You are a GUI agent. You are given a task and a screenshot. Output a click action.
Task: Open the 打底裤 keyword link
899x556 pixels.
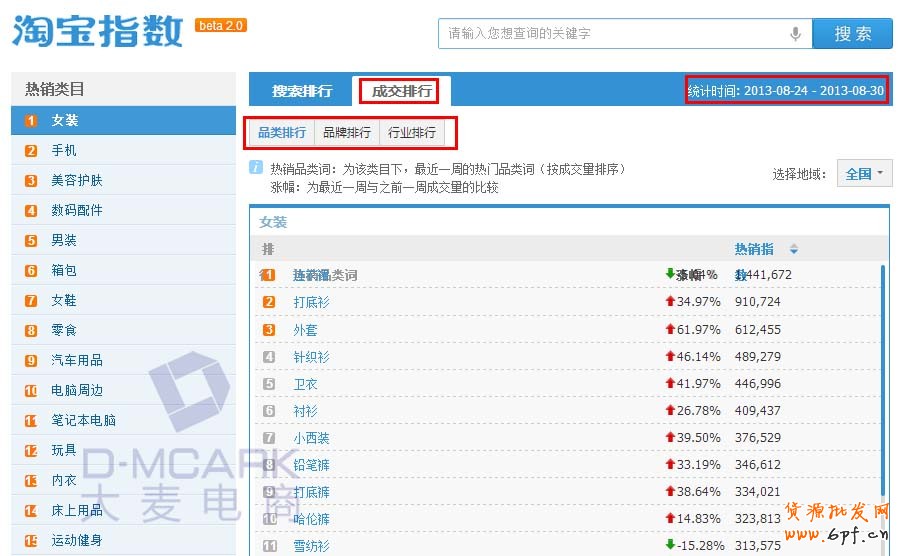point(311,492)
